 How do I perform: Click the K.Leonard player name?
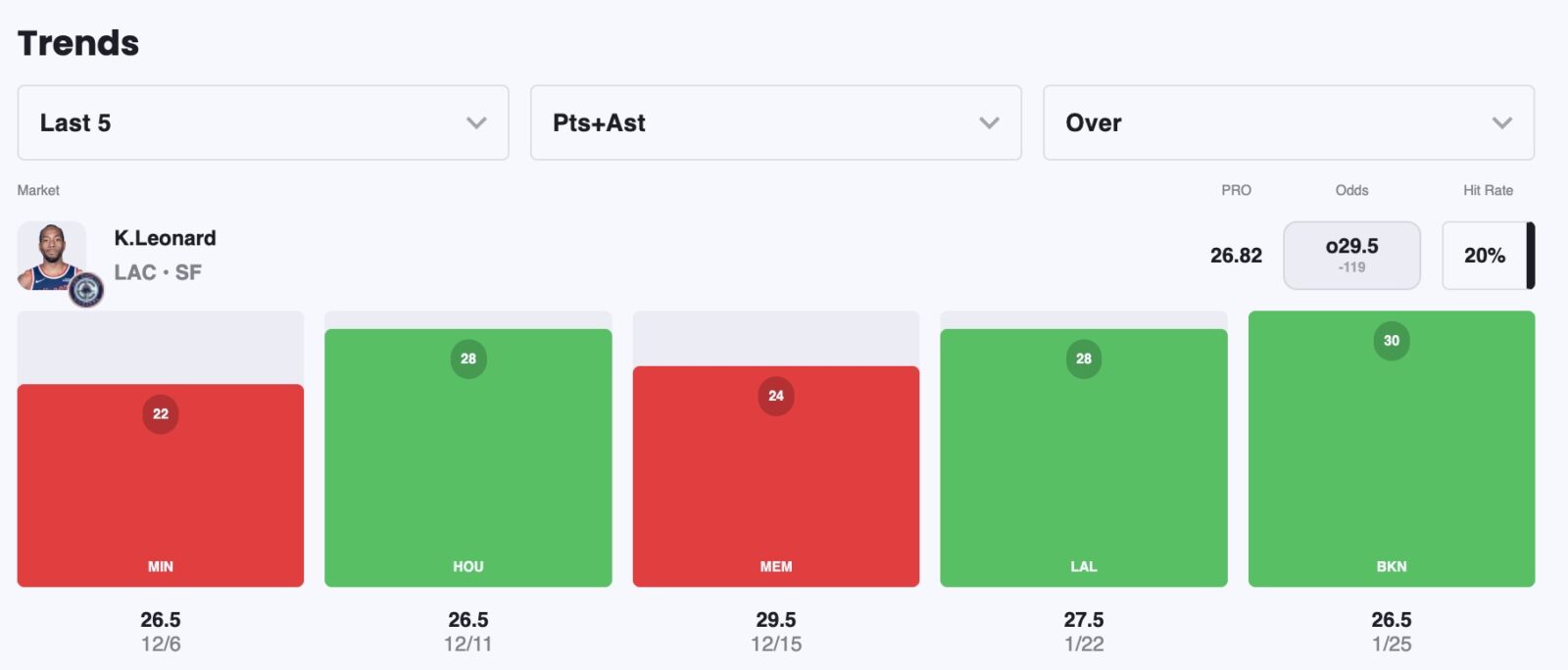tap(165, 238)
